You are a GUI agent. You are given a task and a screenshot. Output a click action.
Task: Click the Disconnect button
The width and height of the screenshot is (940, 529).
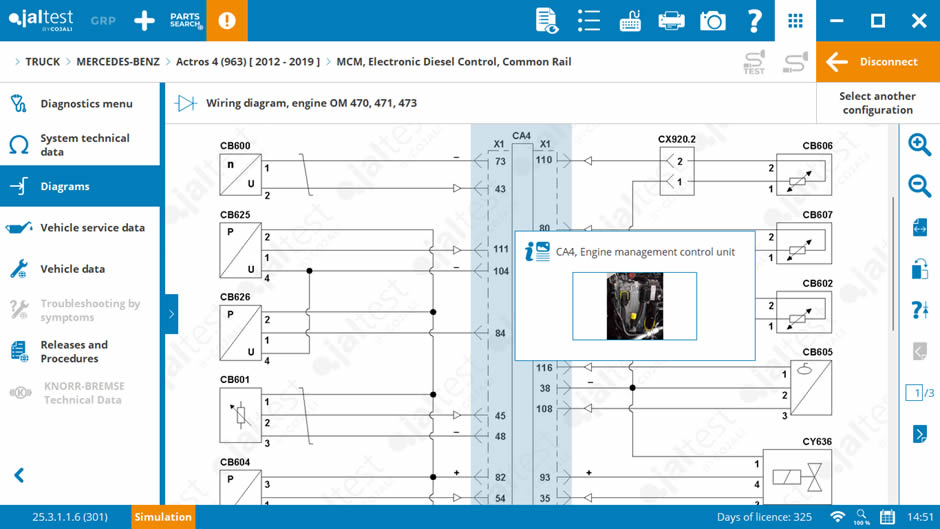[x=878, y=62]
